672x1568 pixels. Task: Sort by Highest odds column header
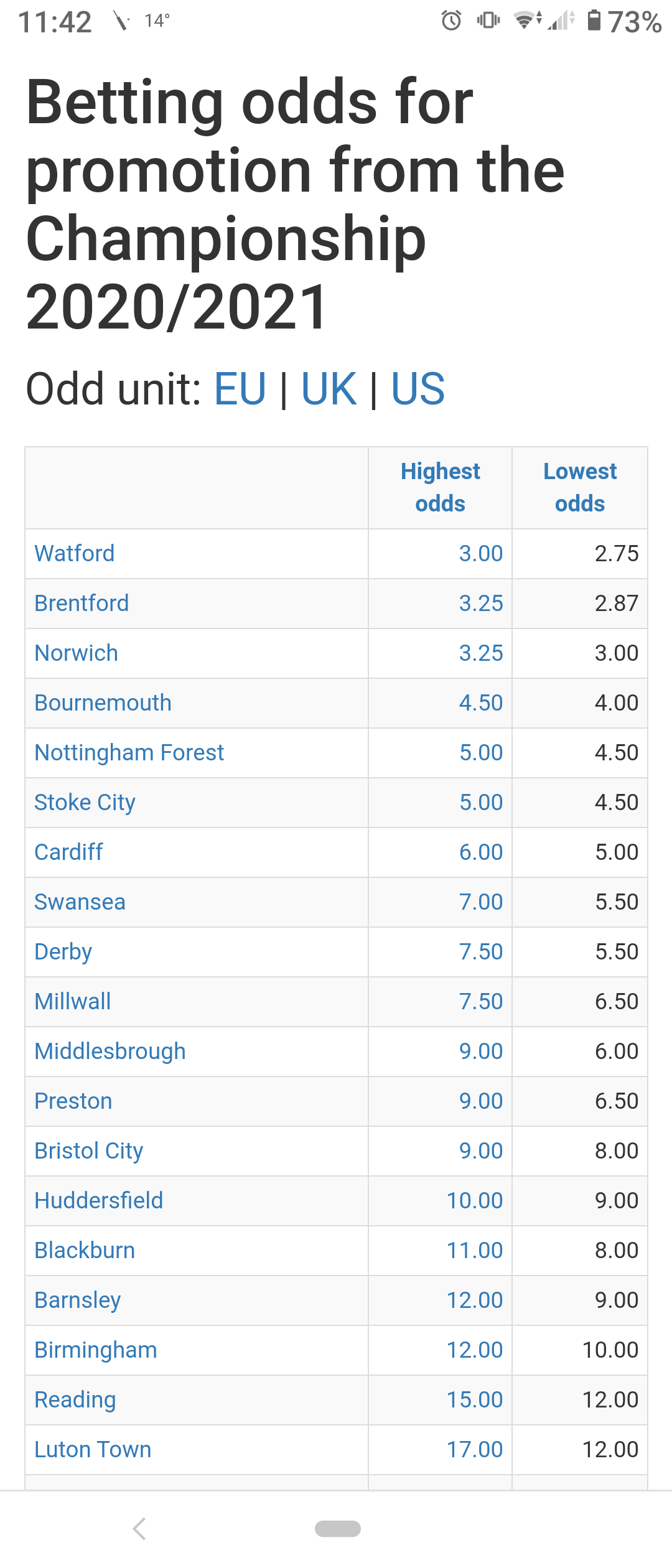coord(440,487)
